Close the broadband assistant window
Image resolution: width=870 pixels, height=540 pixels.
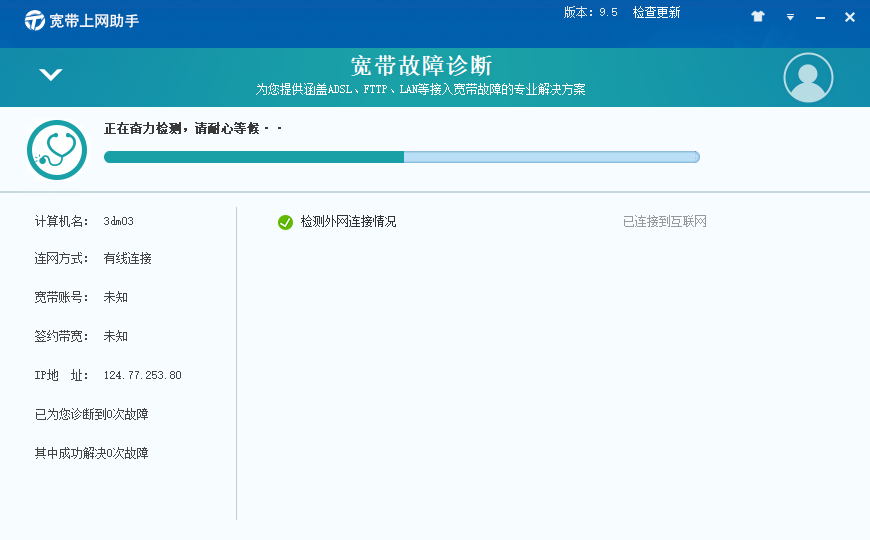click(849, 17)
